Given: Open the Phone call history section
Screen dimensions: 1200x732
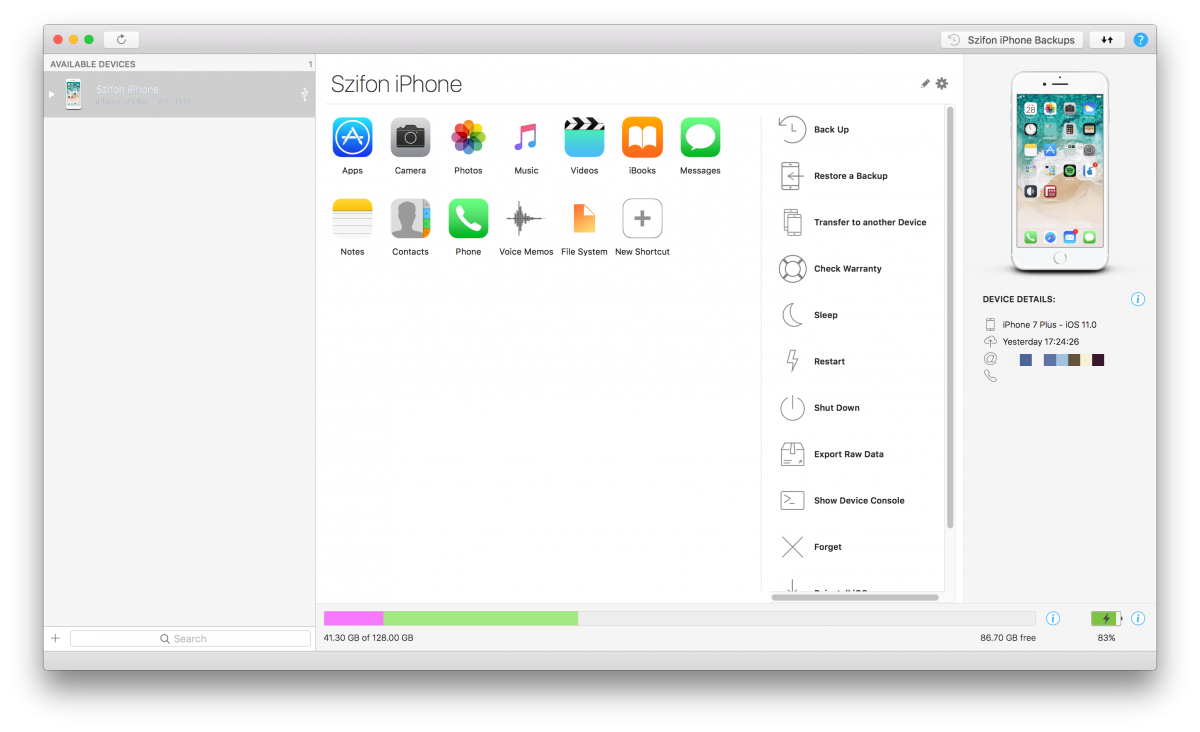Looking at the screenshot, I should (468, 218).
